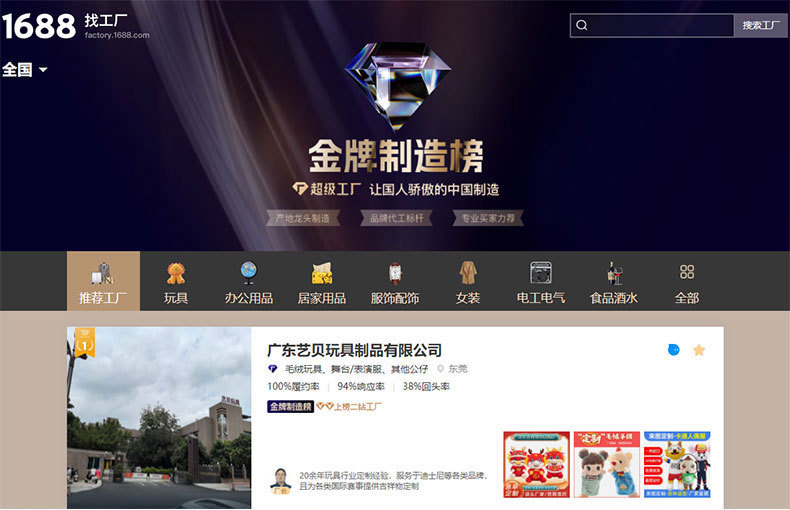The image size is (790, 510).
Task: Click the 搜索工厂 button
Action: [761, 25]
